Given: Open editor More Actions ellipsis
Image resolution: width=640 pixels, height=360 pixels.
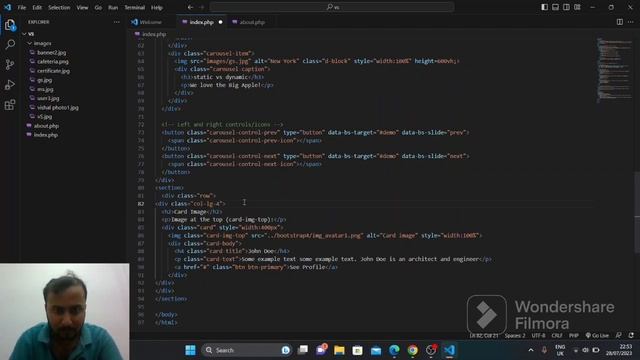Looking at the screenshot, I should [x=631, y=22].
